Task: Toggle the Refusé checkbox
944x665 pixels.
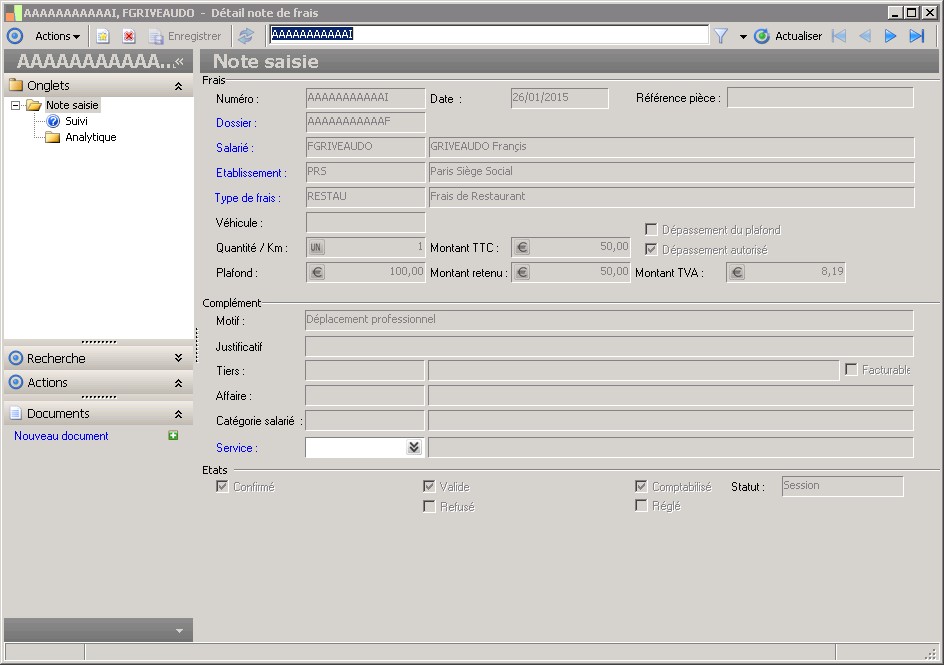Action: point(429,507)
